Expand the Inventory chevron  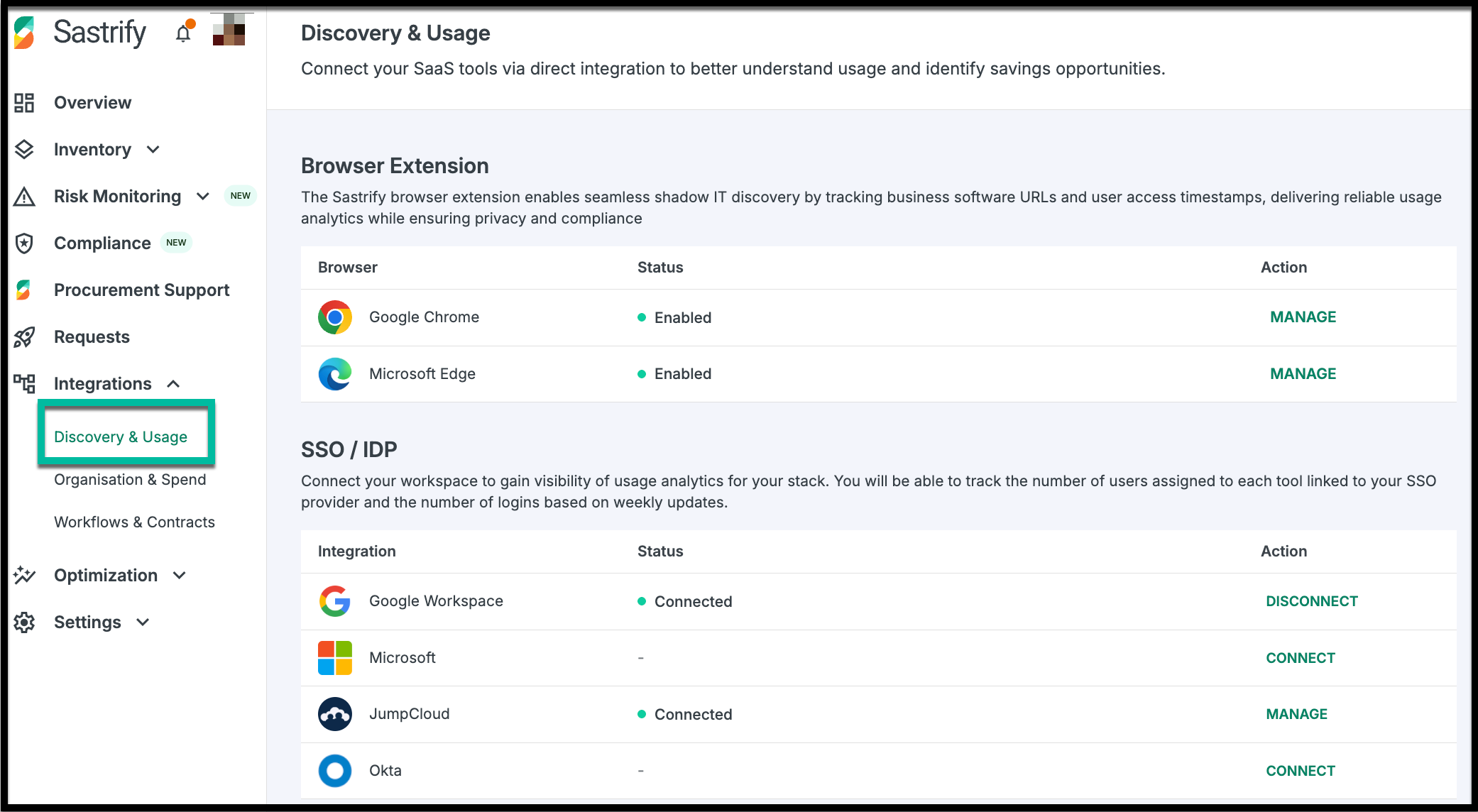tap(153, 150)
